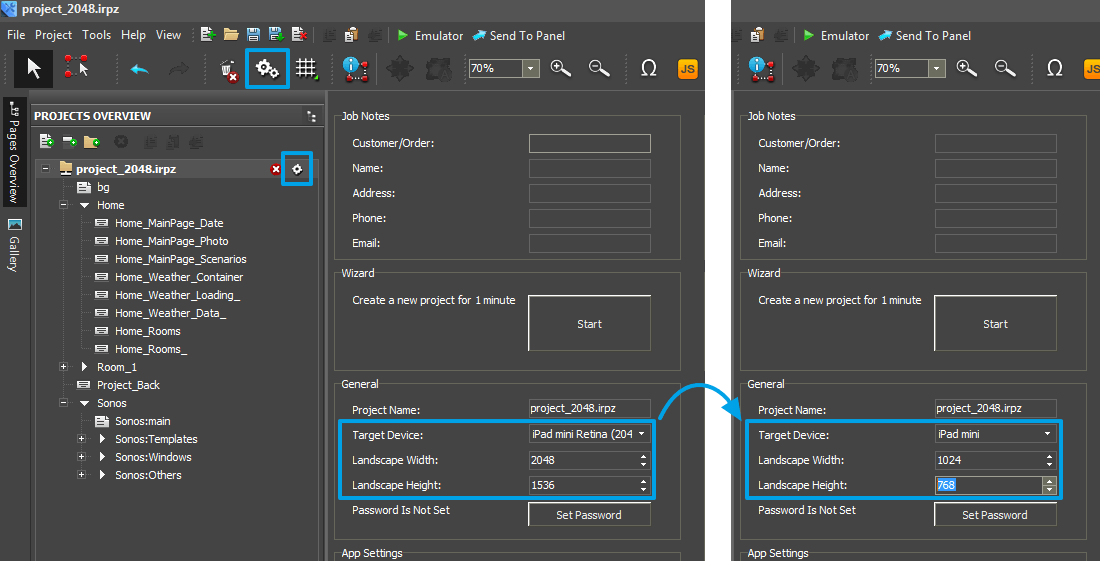Open the Tools menu

[97, 35]
